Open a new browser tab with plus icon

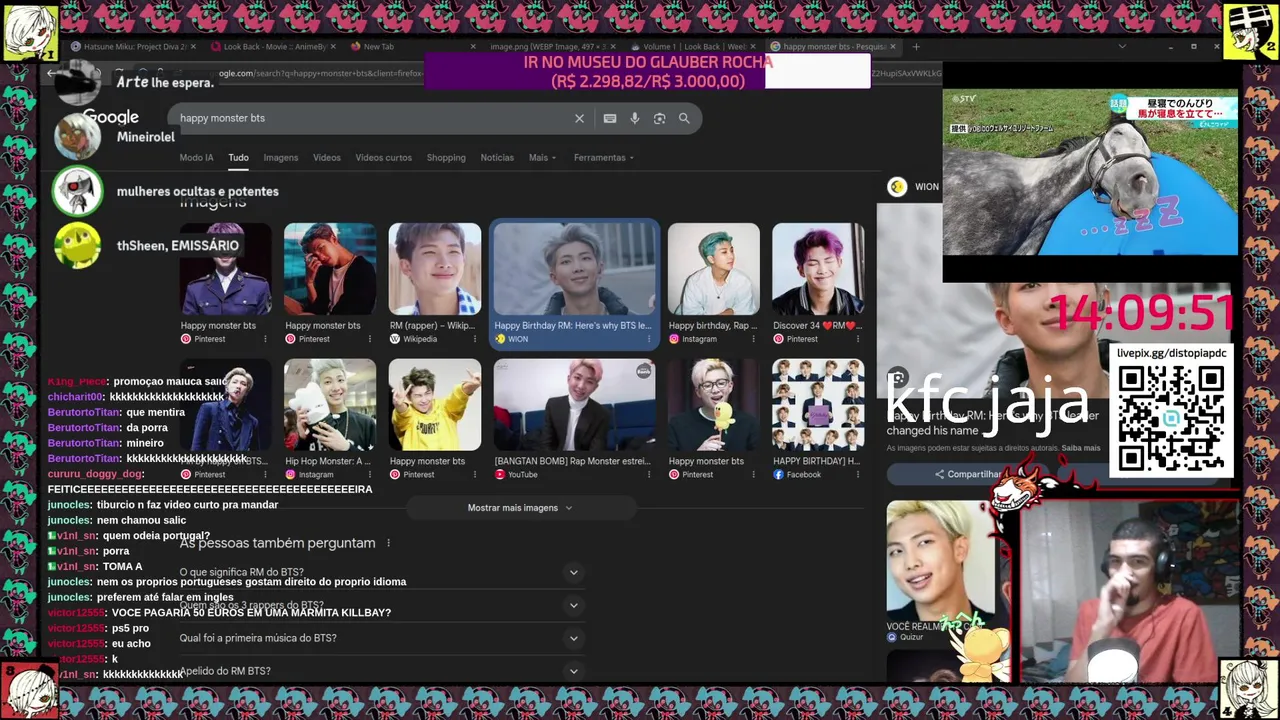pos(916,46)
